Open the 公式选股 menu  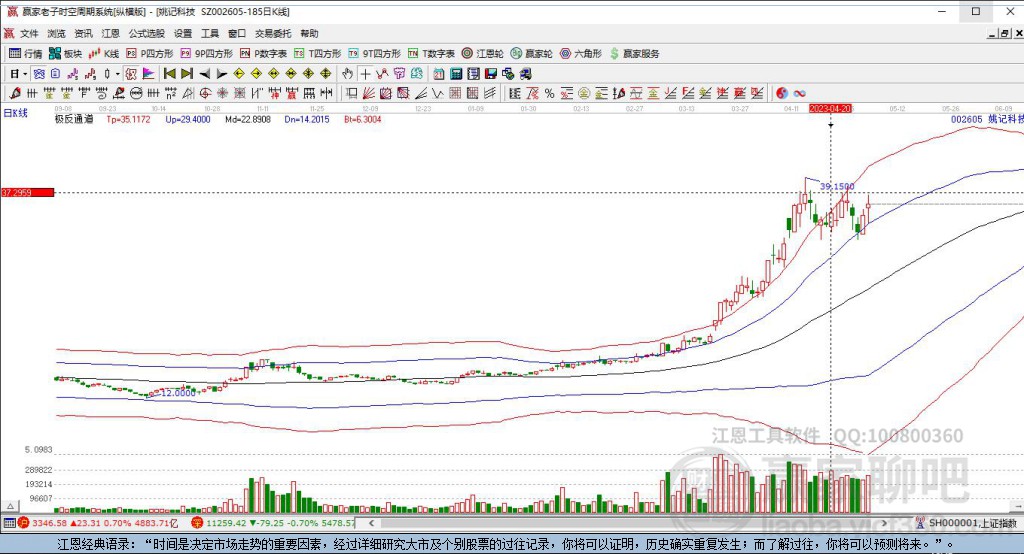point(145,33)
